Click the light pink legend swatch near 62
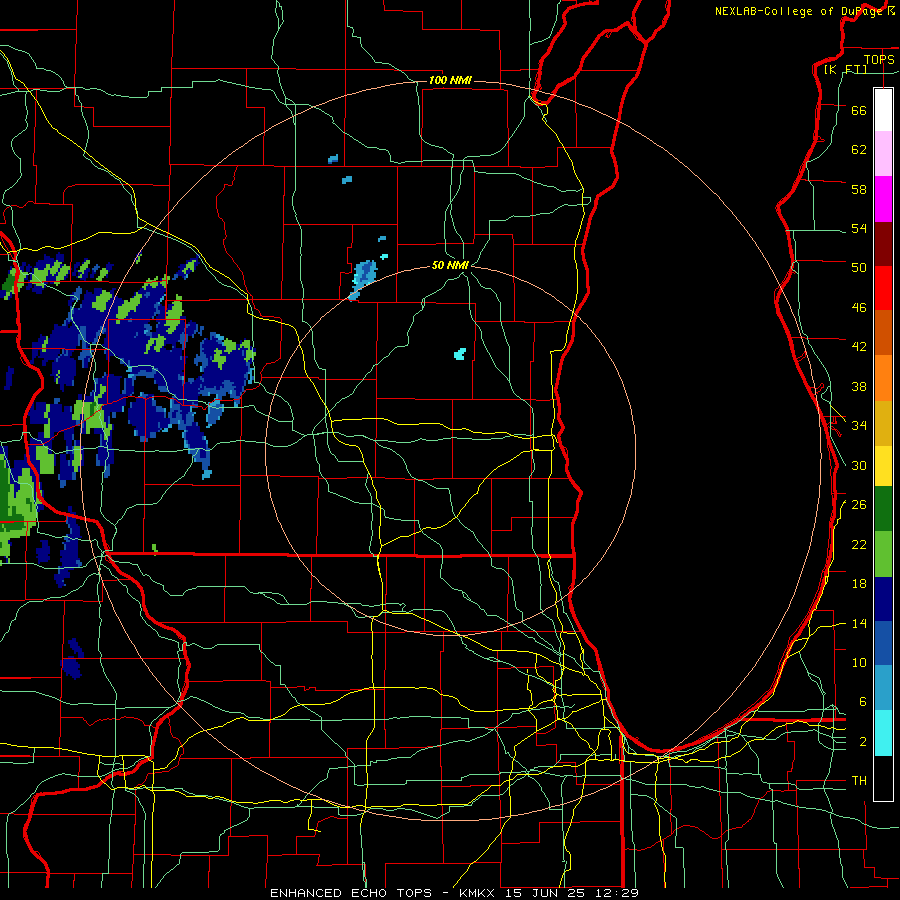This screenshot has width=900, height=900. [x=883, y=153]
